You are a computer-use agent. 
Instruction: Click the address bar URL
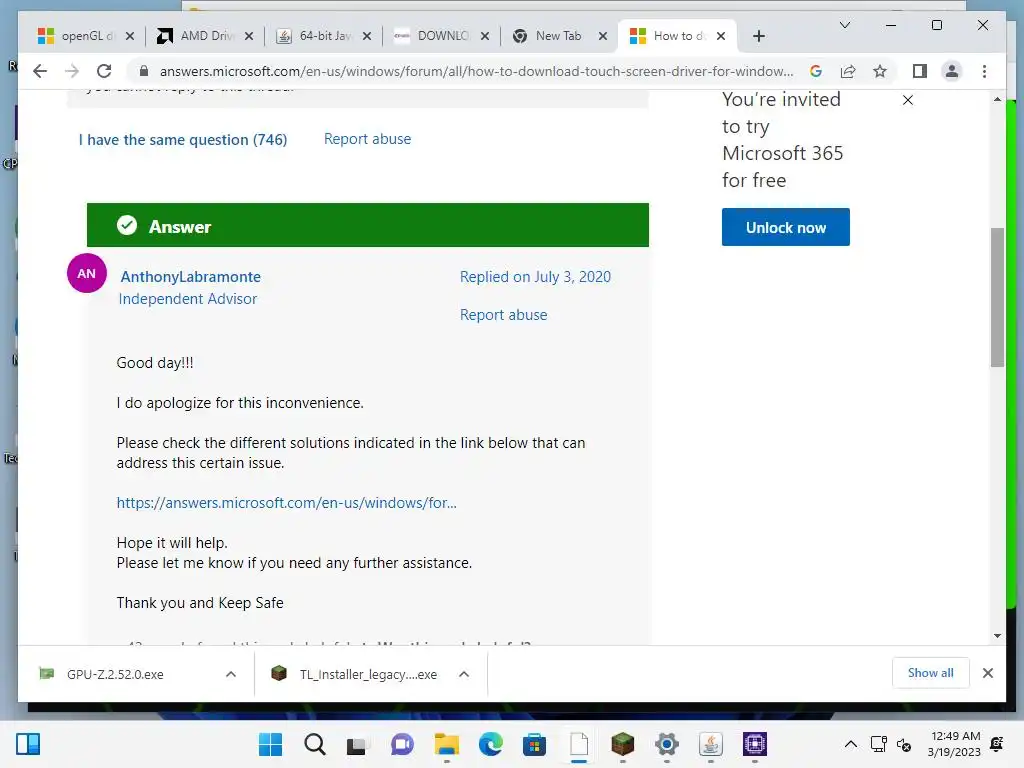477,71
